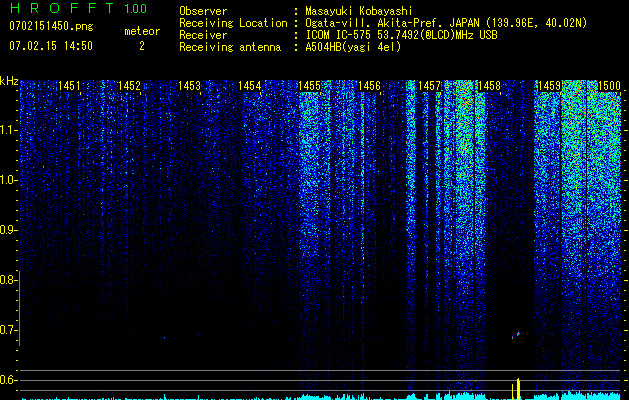Click the Observer field label
This screenshot has height=400, width=629.
coord(203,11)
